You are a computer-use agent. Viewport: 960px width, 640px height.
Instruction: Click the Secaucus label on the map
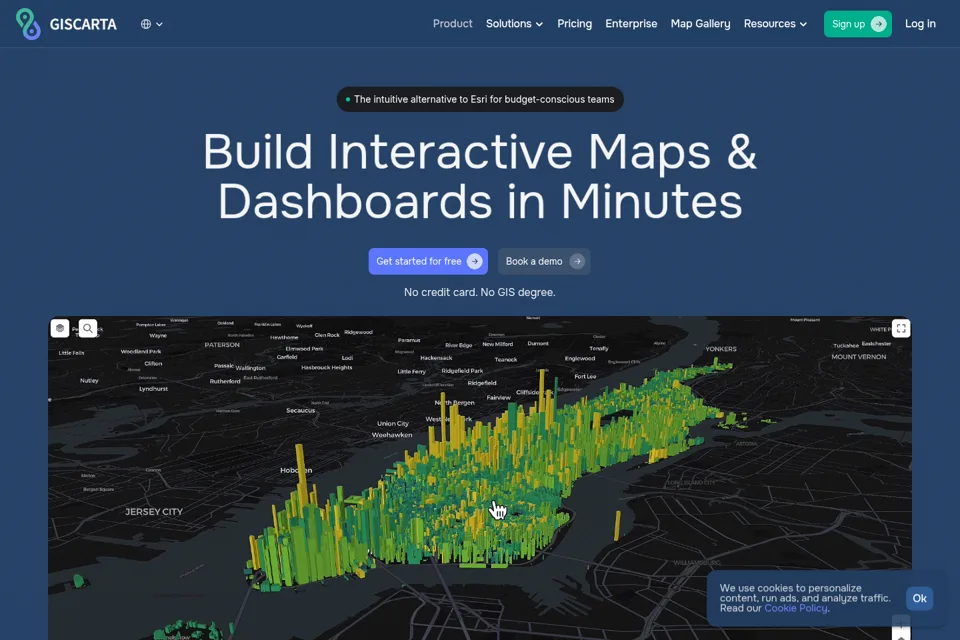pos(301,410)
